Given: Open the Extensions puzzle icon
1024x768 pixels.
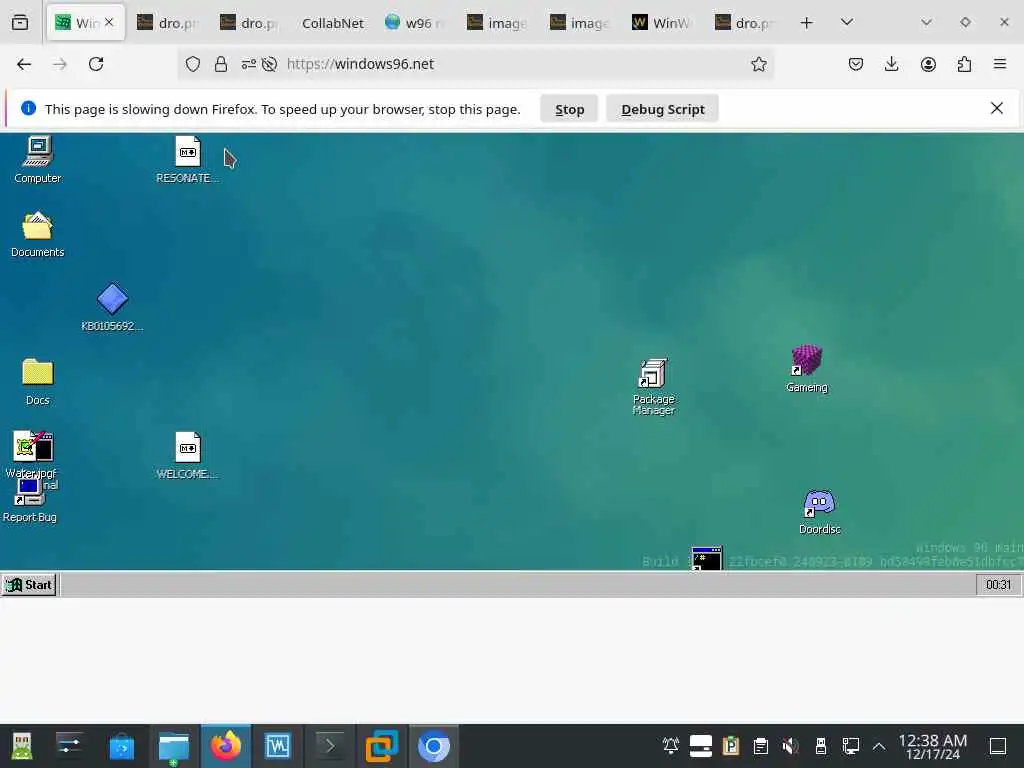Looking at the screenshot, I should pos(964,64).
